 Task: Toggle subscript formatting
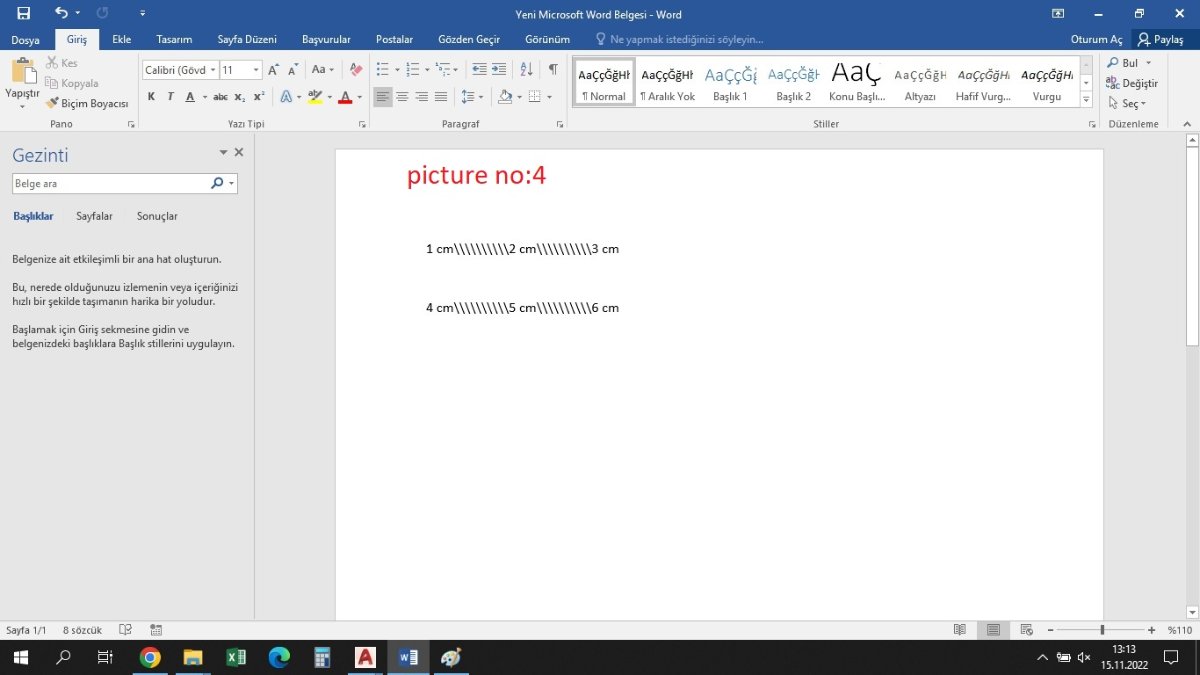[240, 97]
